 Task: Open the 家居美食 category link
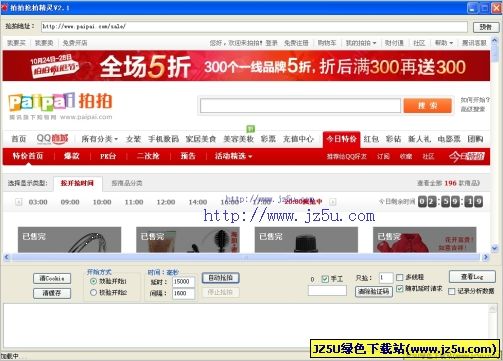(x=201, y=139)
